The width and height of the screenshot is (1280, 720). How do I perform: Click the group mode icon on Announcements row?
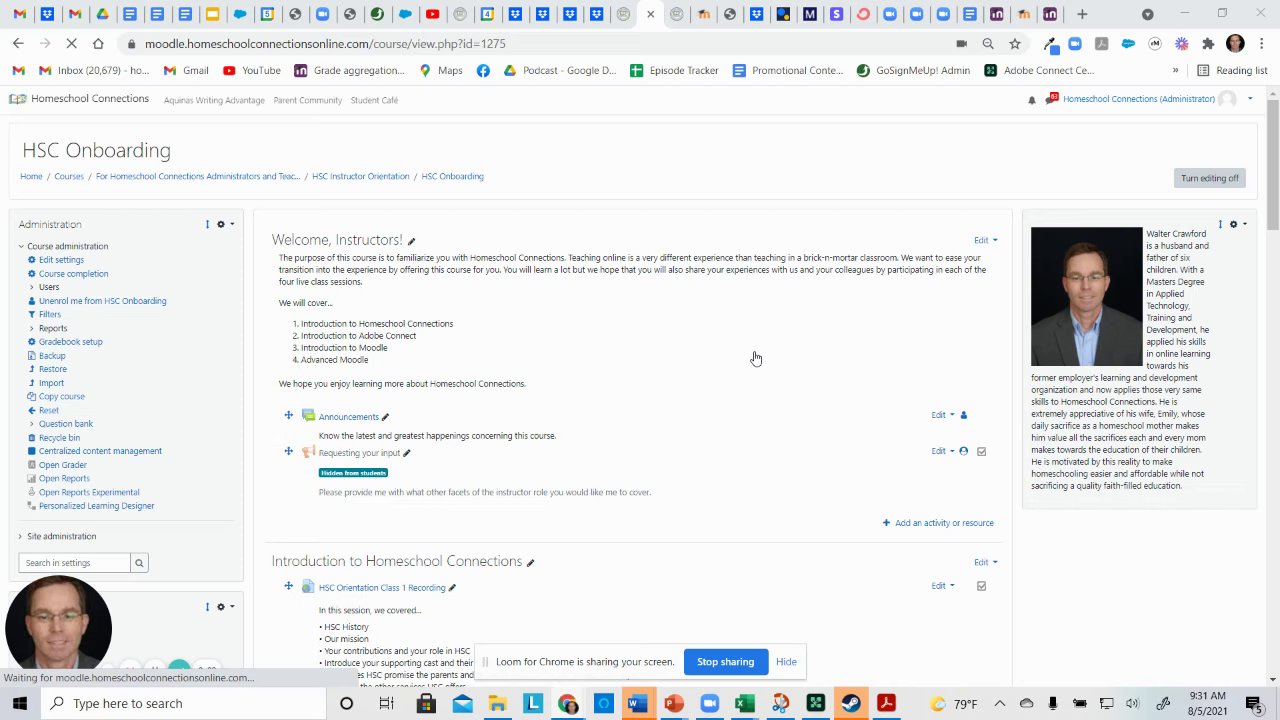coord(964,415)
